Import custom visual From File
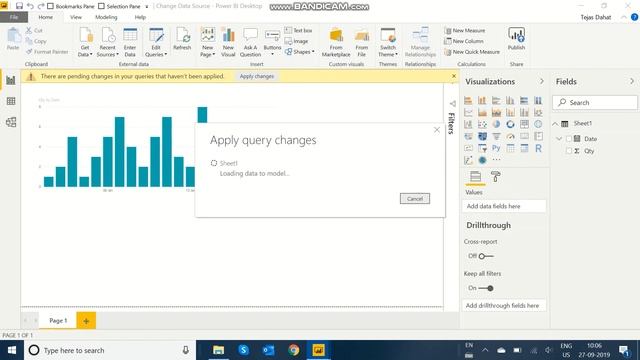Image resolution: width=640 pixels, height=360 pixels. point(362,42)
